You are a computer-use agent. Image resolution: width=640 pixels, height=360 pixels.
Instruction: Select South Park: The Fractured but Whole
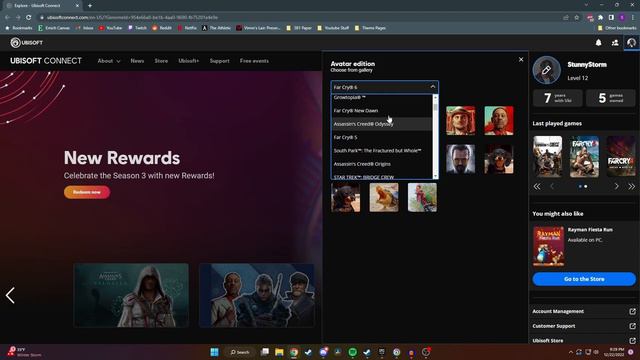(382, 151)
